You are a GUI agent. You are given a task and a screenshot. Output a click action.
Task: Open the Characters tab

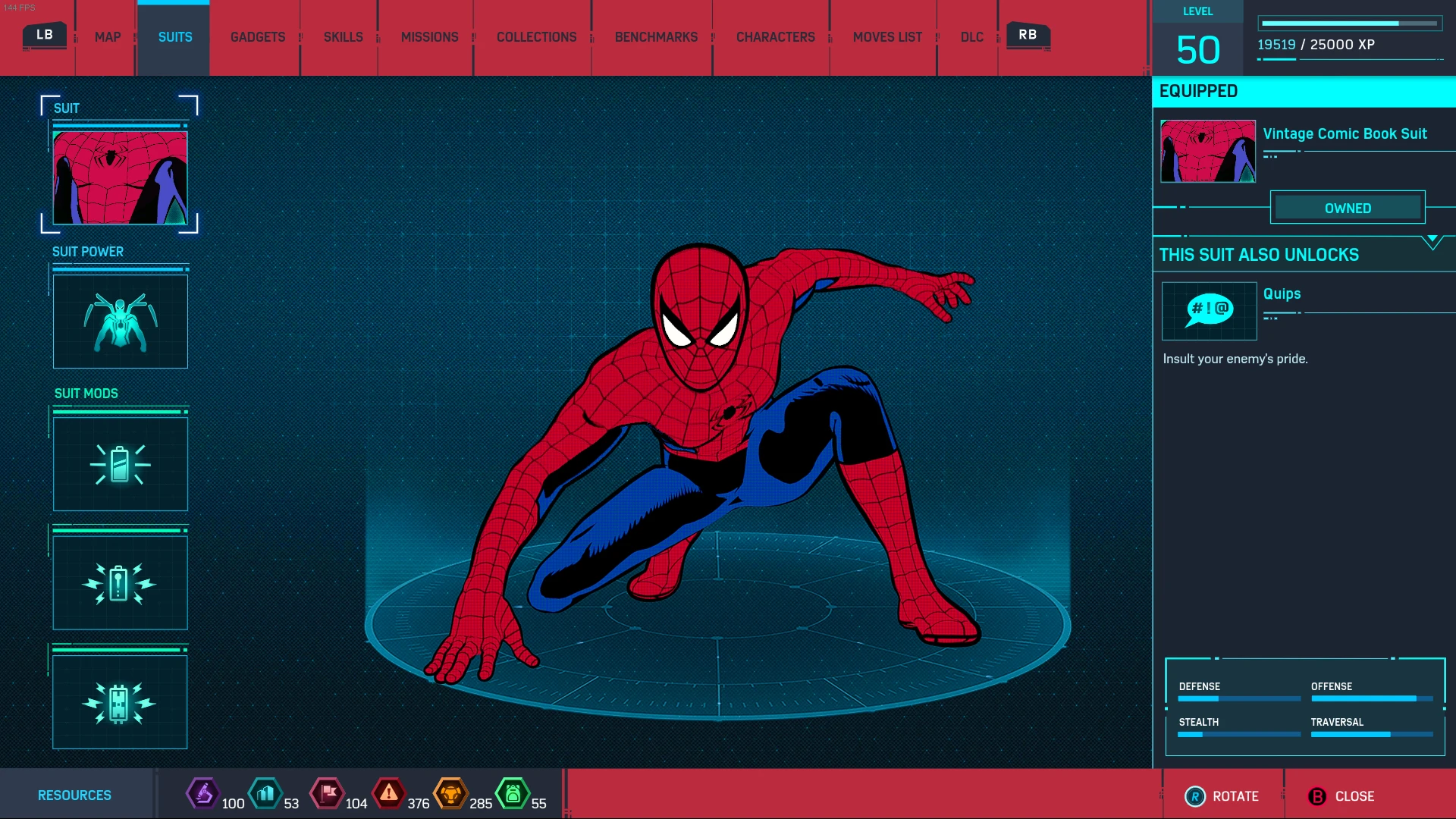[x=776, y=37]
